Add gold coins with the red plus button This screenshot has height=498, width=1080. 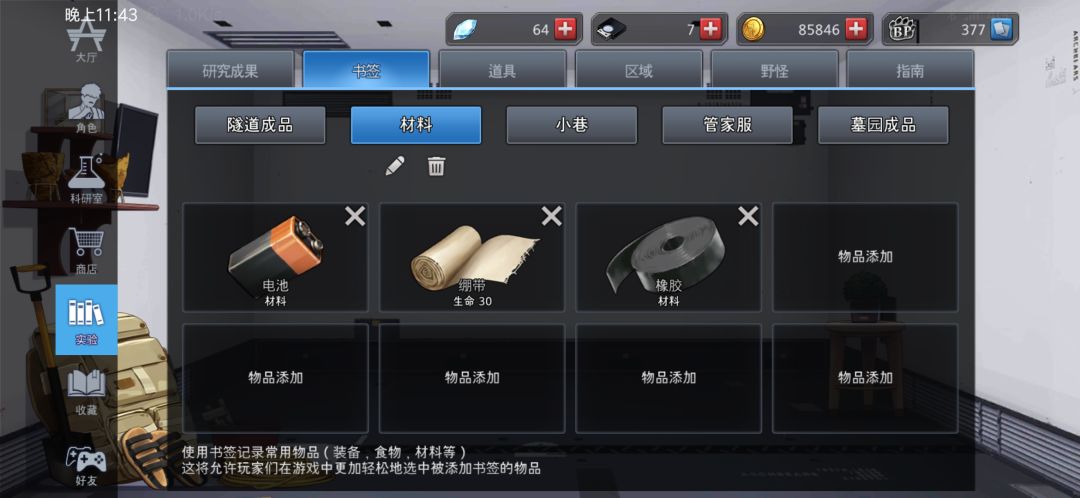point(855,30)
